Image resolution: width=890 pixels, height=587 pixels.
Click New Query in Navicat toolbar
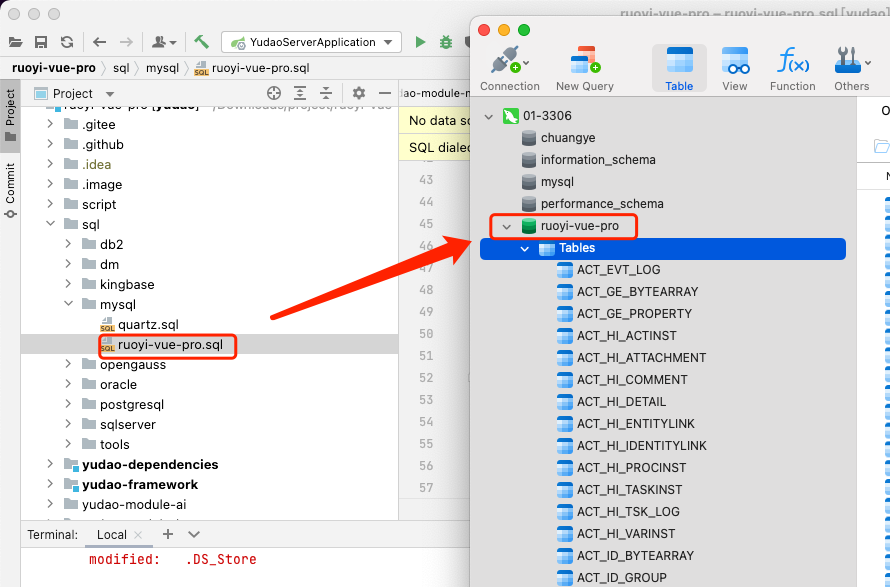[585, 68]
